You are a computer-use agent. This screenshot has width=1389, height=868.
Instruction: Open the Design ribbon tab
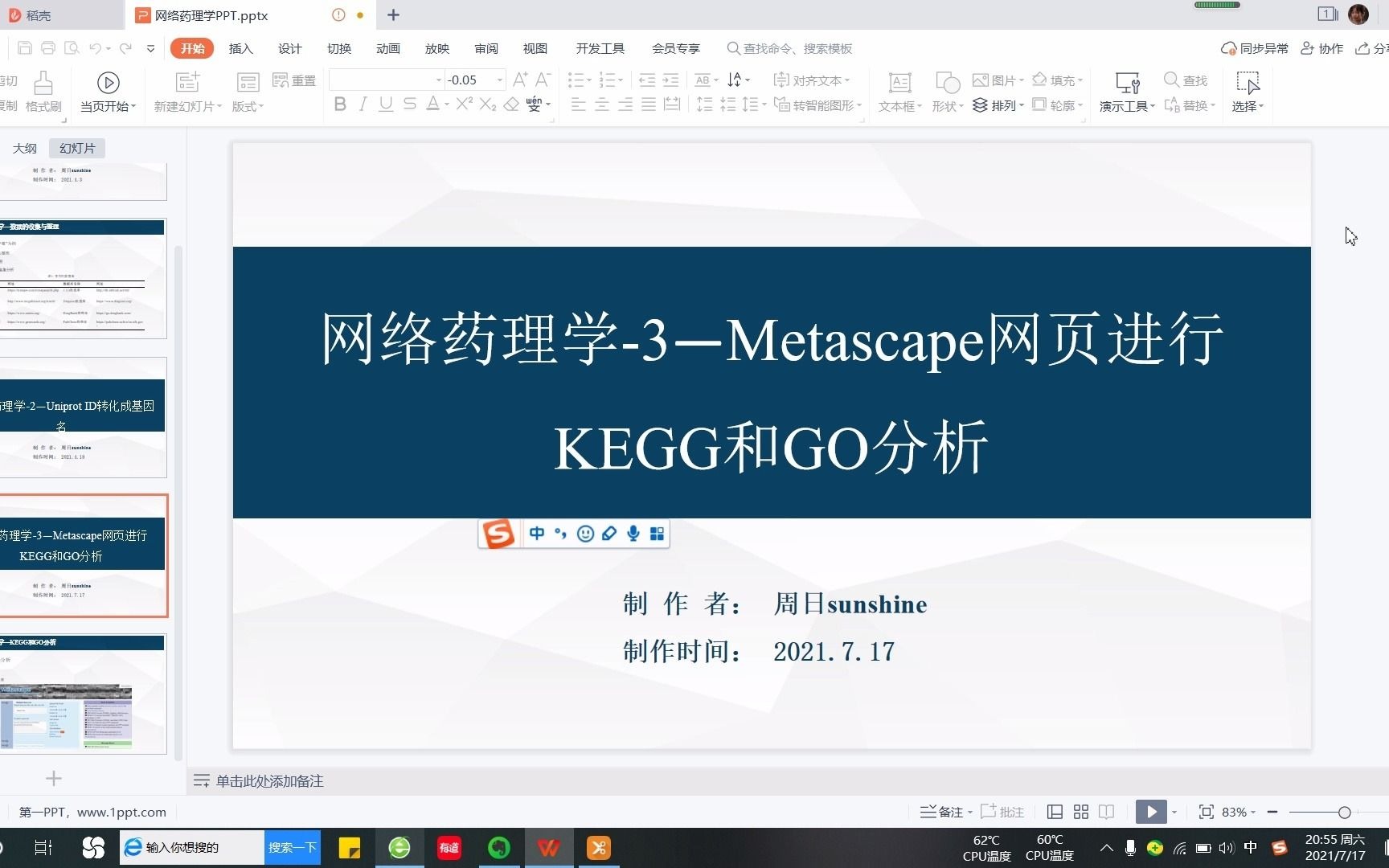pos(289,48)
